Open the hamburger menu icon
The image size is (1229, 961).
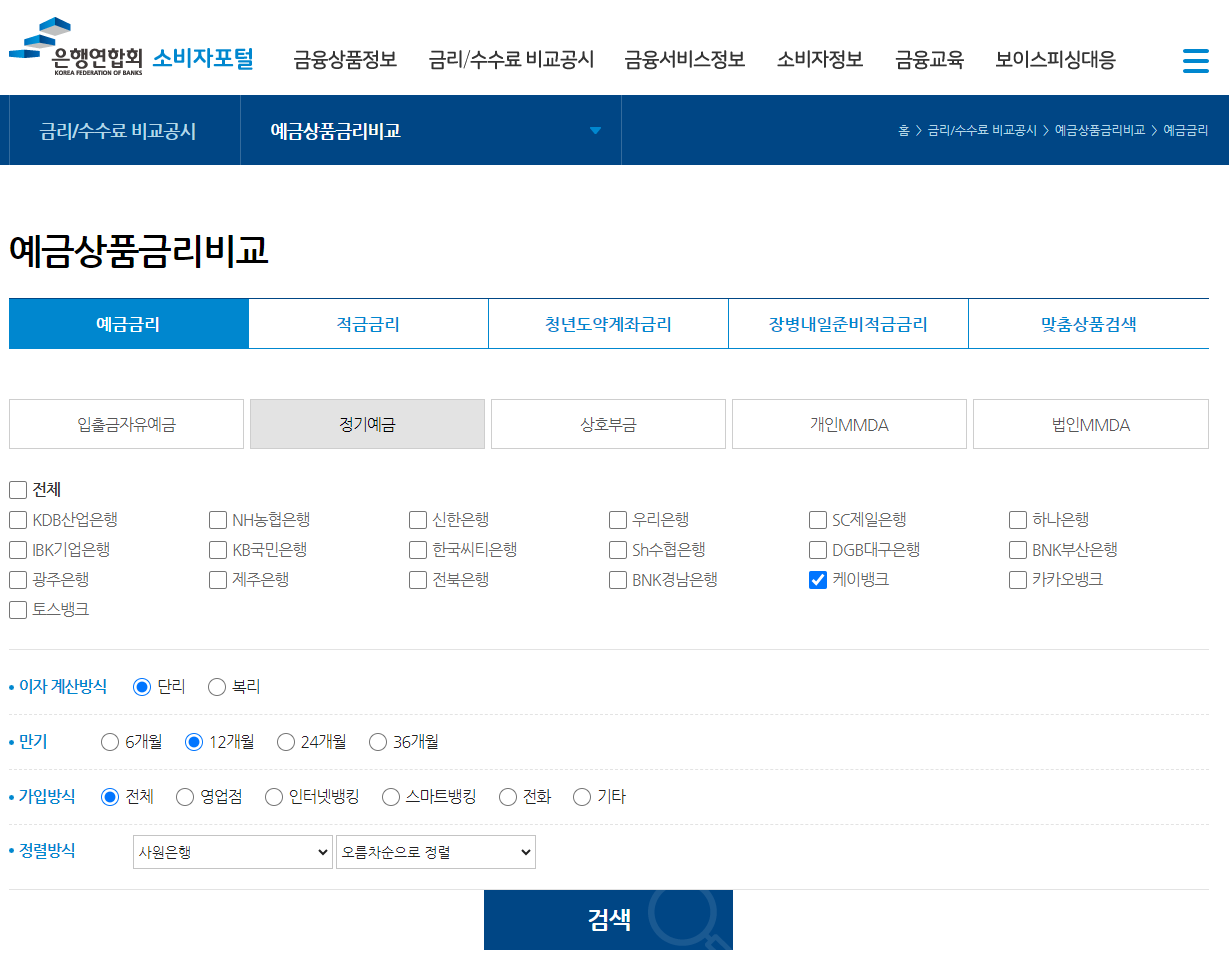point(1195,60)
